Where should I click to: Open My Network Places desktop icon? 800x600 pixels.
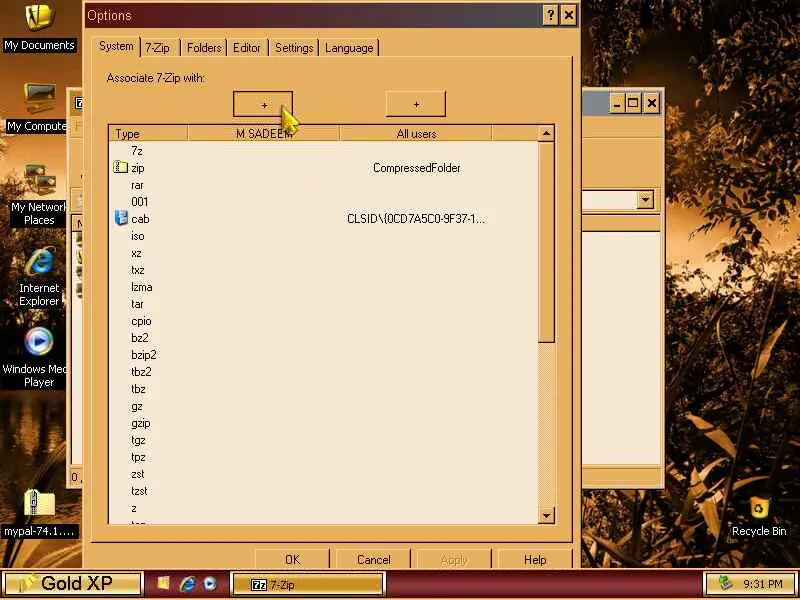tap(39, 196)
